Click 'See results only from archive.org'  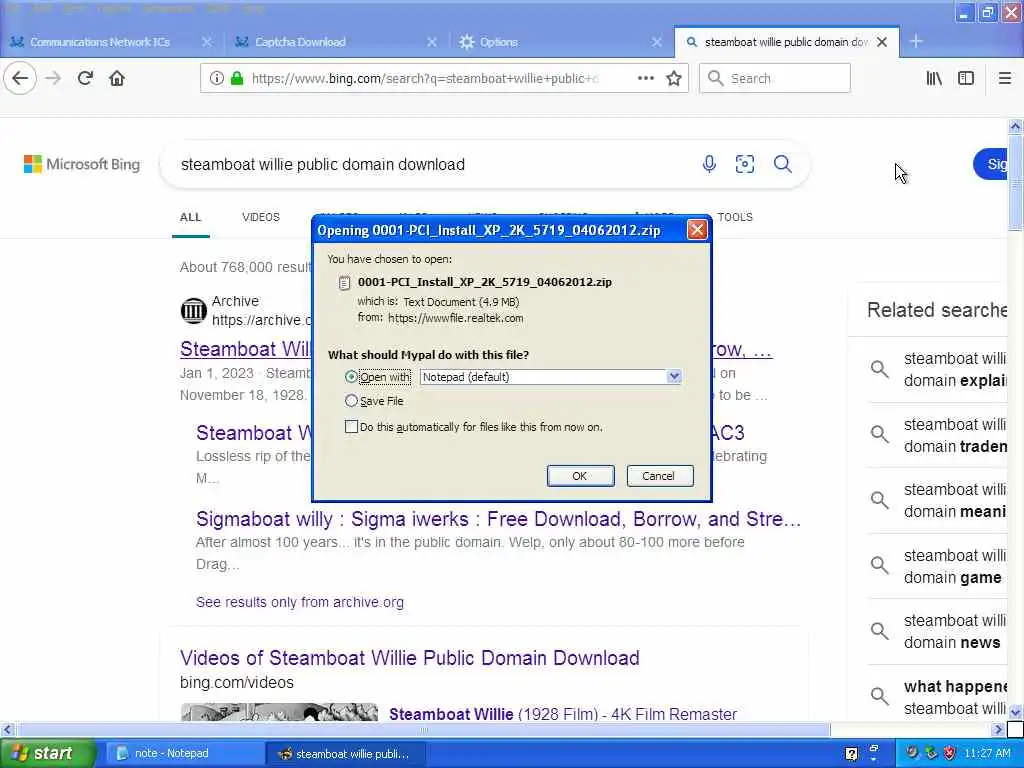point(300,602)
